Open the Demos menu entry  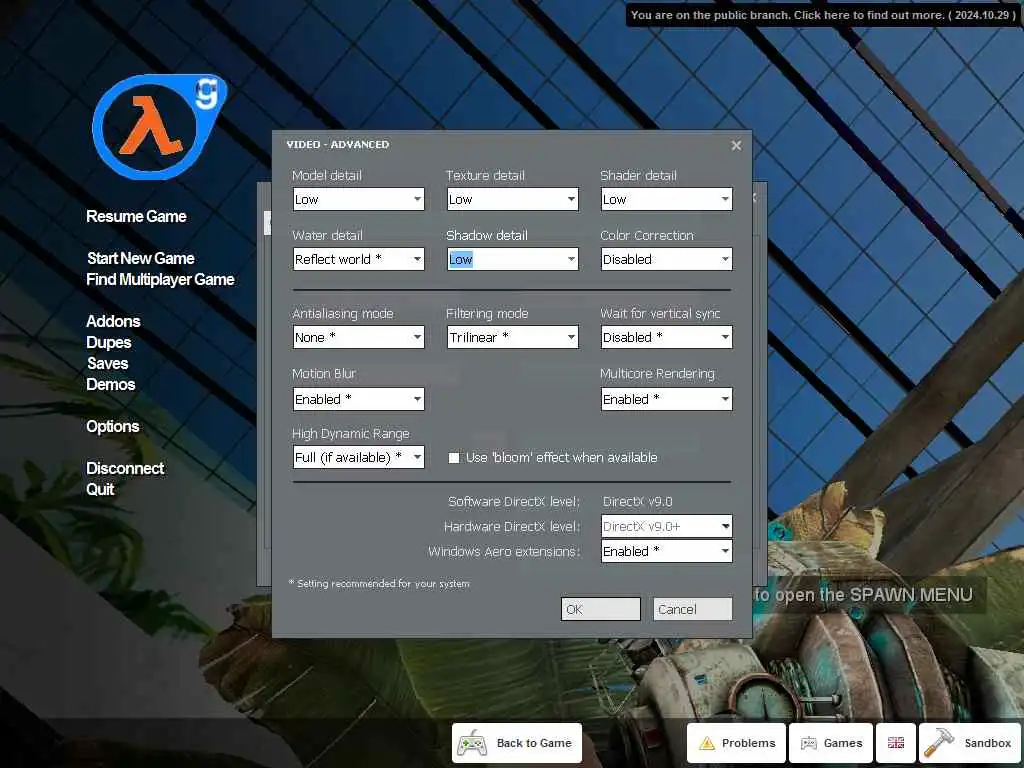[111, 384]
